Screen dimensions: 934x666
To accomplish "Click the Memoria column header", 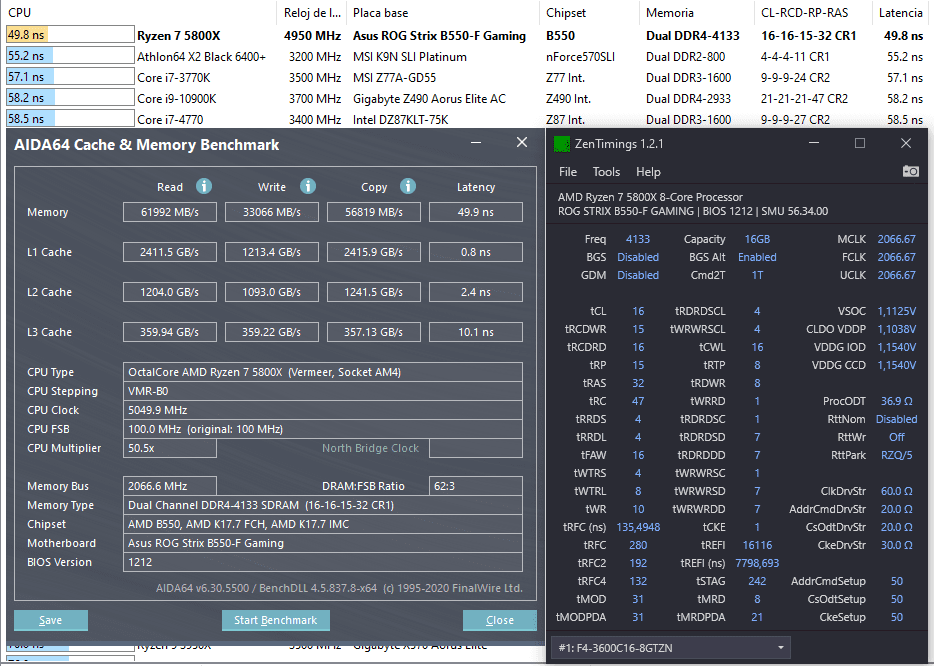I will click(670, 13).
